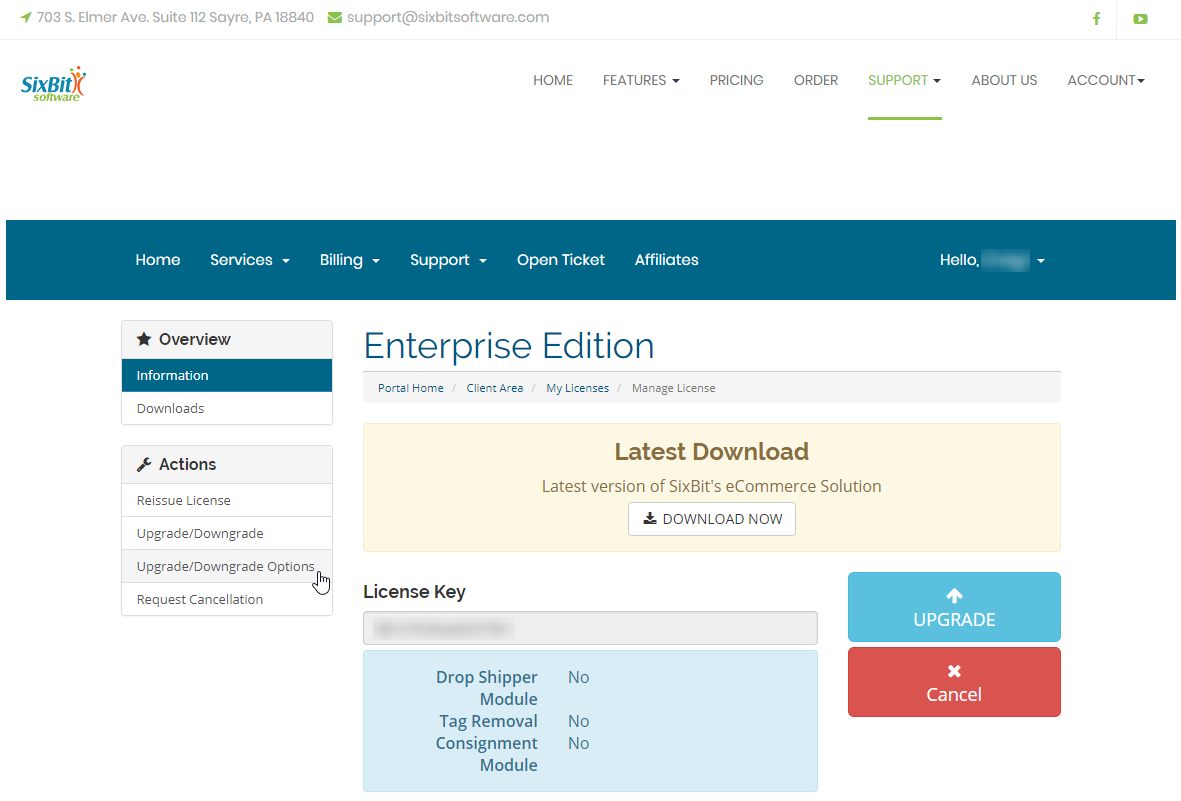Open the Account dropdown menu

pyautogui.click(x=1106, y=81)
